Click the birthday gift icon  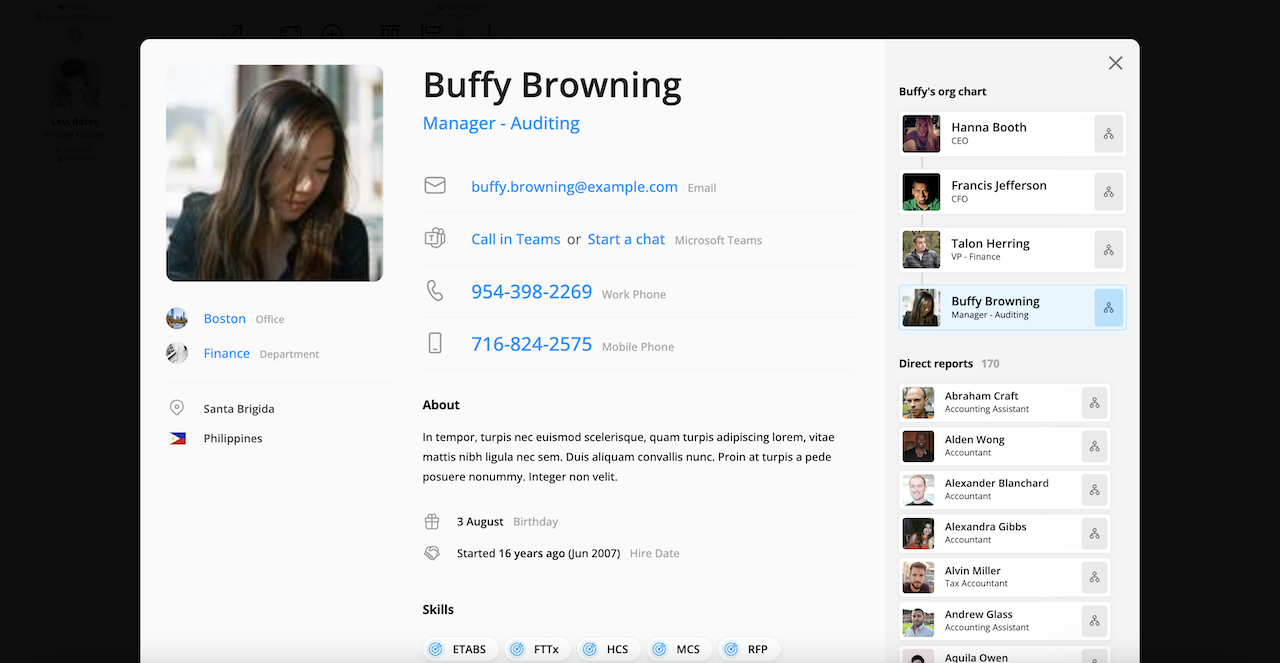click(x=432, y=521)
